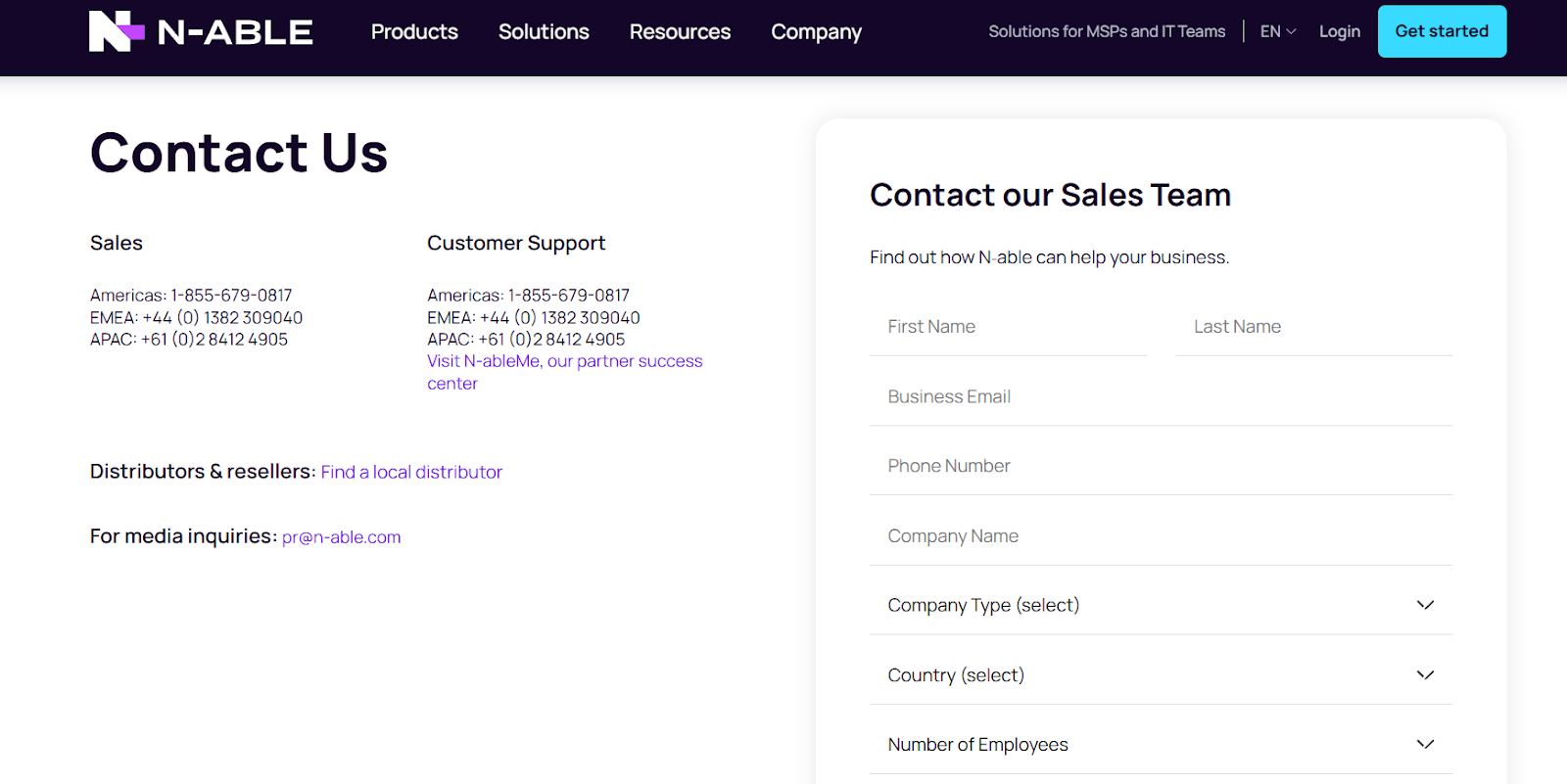Open Find a local distributor link
This screenshot has height=784, width=1567.
[411, 472]
